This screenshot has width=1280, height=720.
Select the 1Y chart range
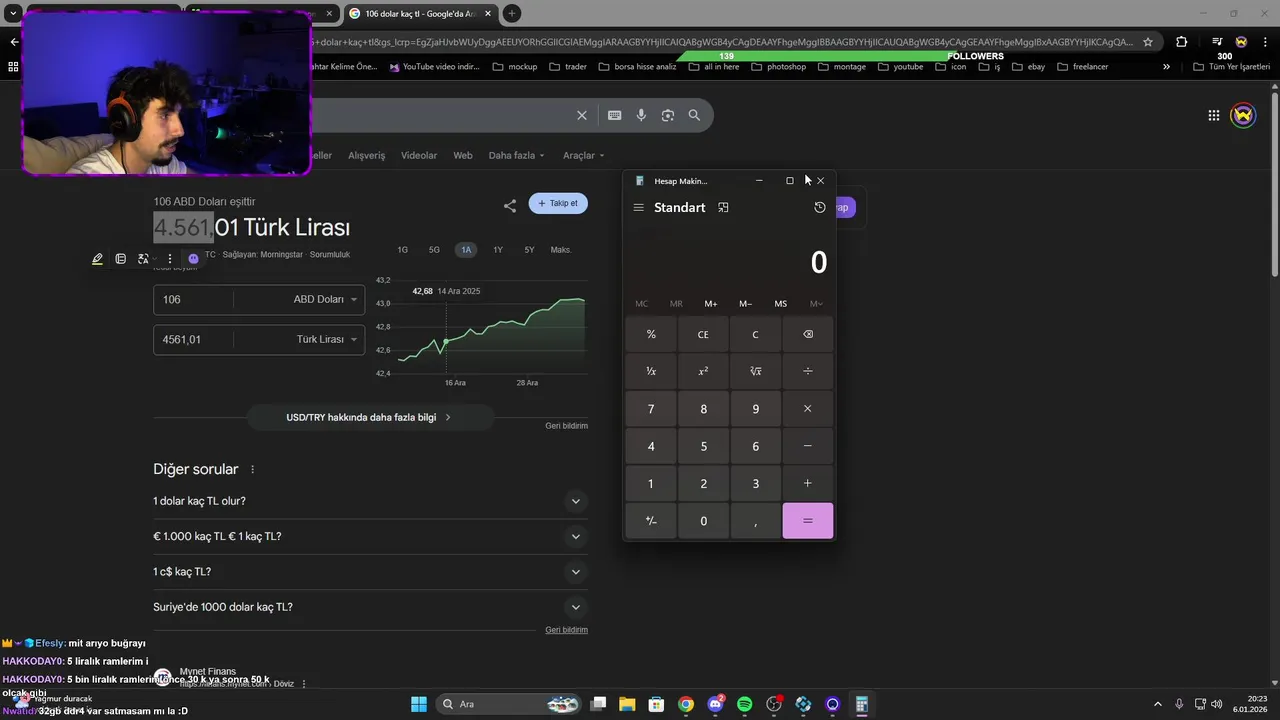(498, 250)
